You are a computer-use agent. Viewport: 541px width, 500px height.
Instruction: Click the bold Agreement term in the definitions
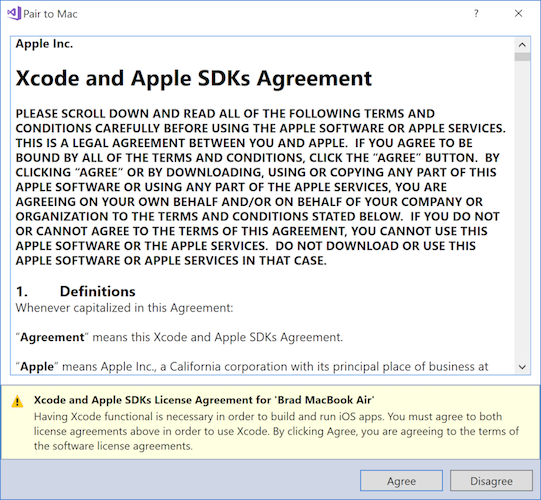click(x=52, y=337)
